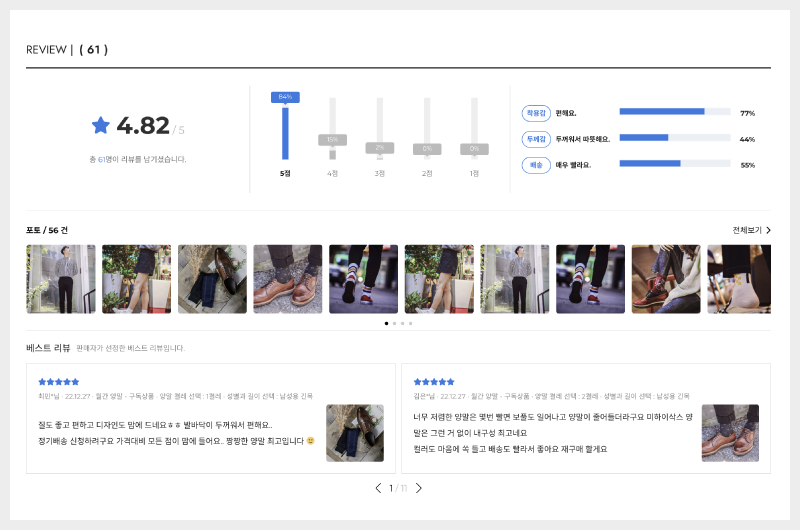Click the 61 reviews count link
The image size is (800, 530).
93,49
